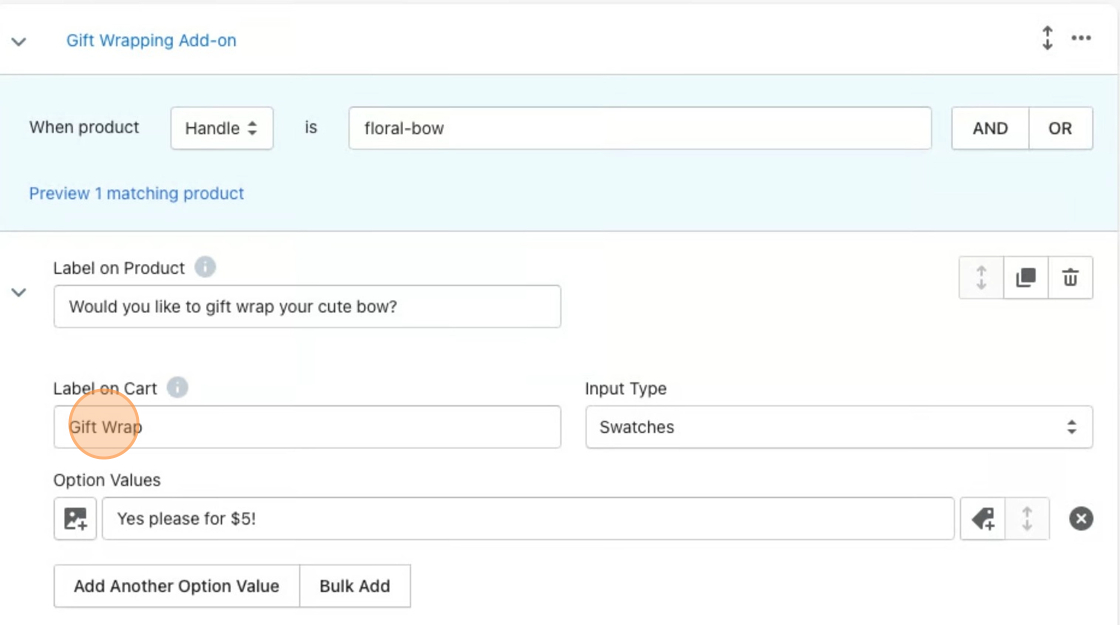The height and width of the screenshot is (625, 1120).
Task: Open the Input Type Swatches dropdown
Action: [x=838, y=427]
